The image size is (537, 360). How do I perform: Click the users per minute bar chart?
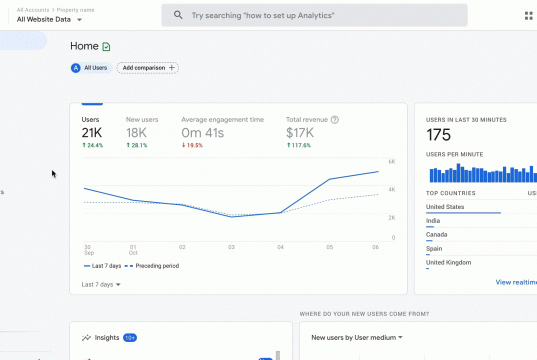pyautogui.click(x=483, y=173)
